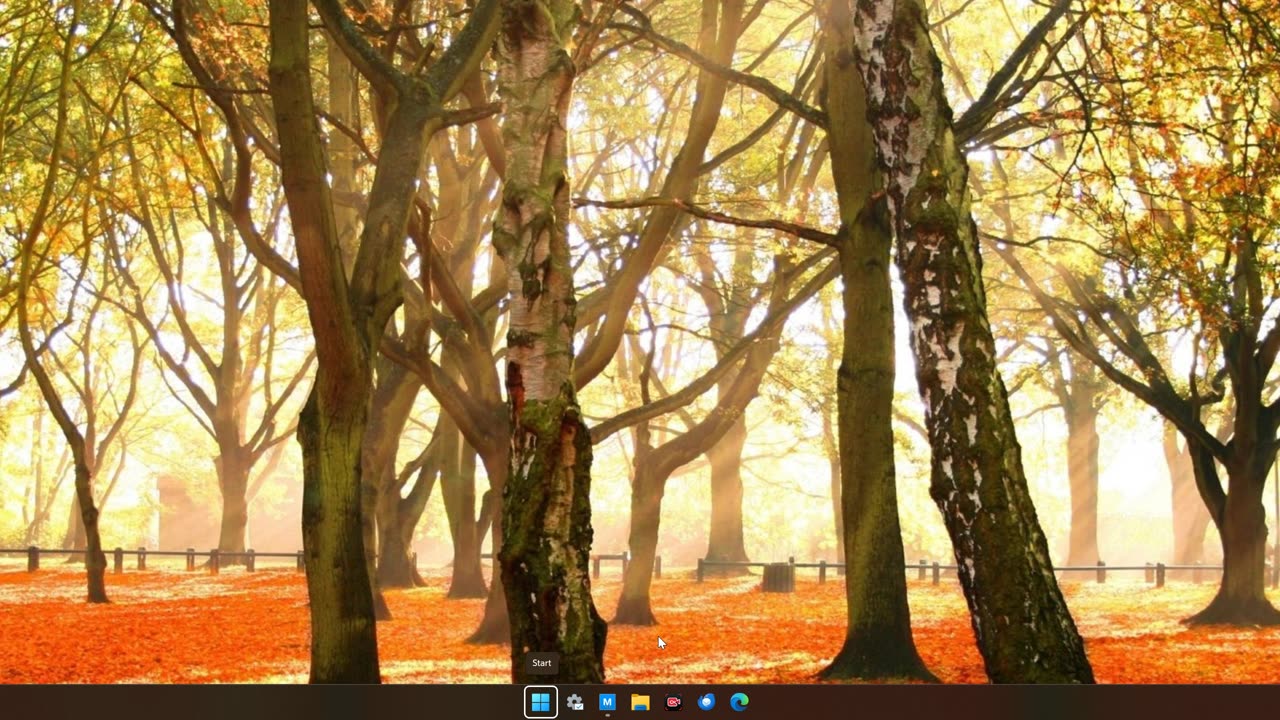Launch the red screen recorder app

click(x=673, y=702)
